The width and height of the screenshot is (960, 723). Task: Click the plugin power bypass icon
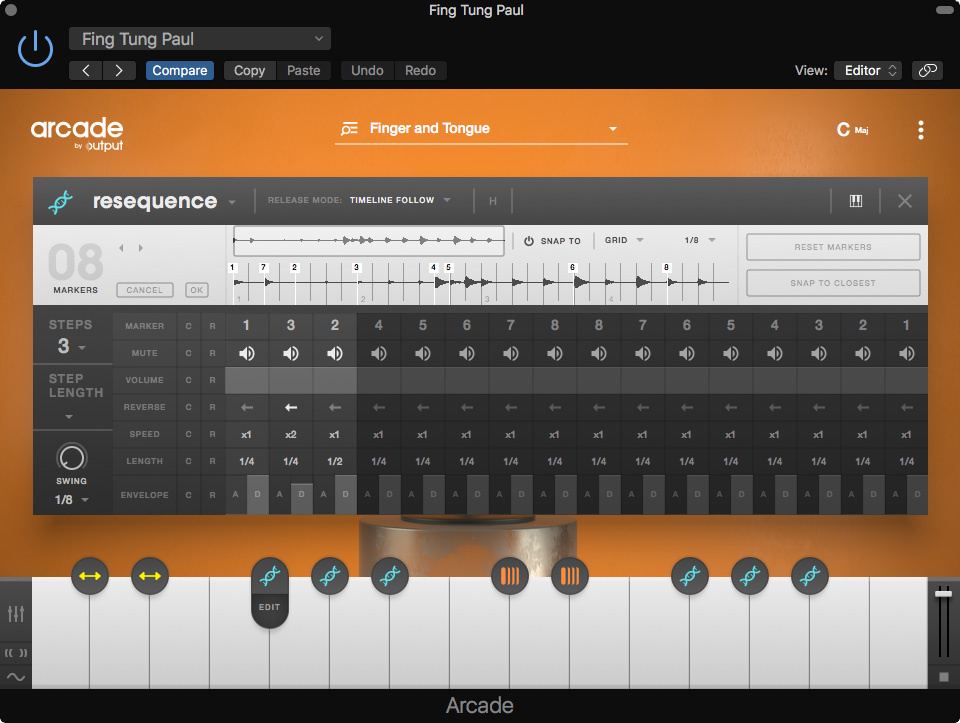(36, 49)
